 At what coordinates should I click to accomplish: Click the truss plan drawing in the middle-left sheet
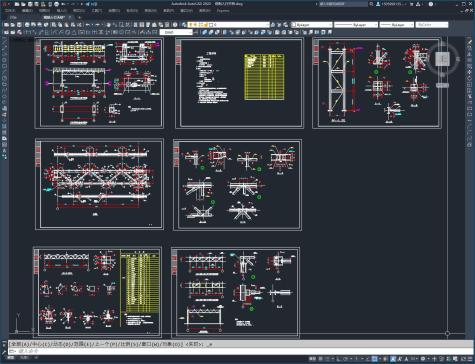coord(99,177)
